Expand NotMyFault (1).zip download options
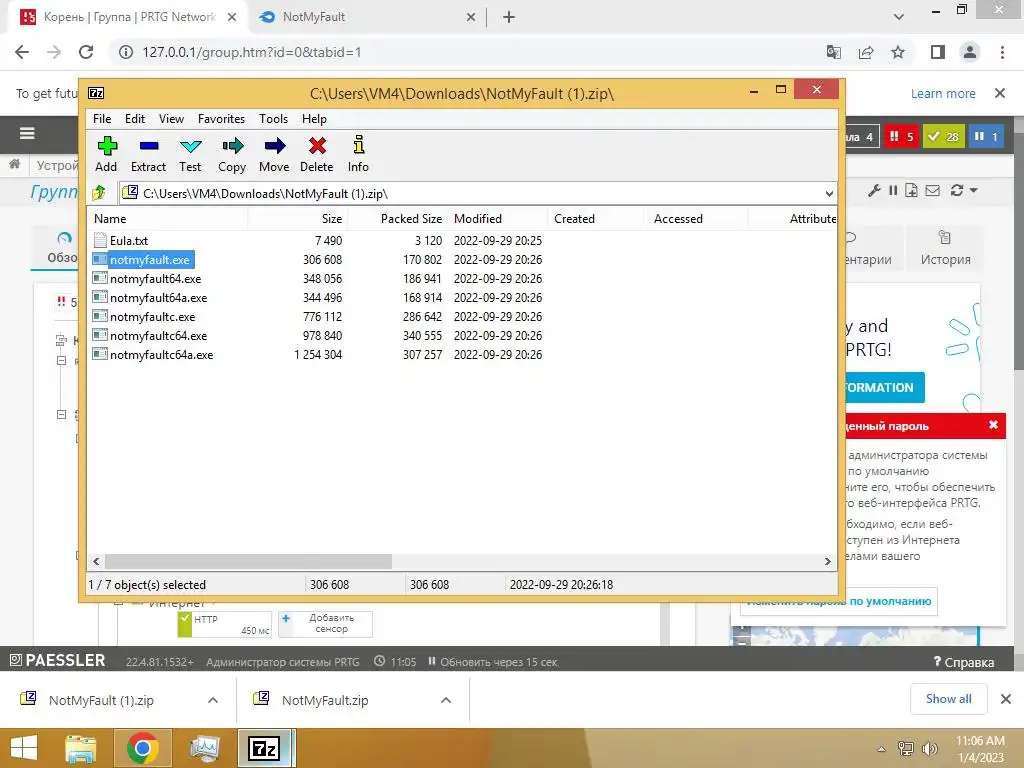This screenshot has height=768, width=1024. (x=213, y=700)
